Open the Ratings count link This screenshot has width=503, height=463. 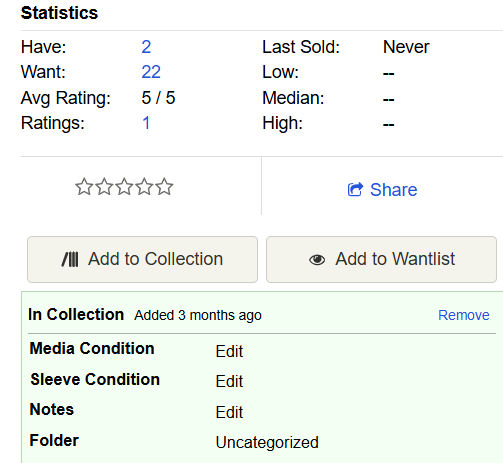pyautogui.click(x=146, y=123)
